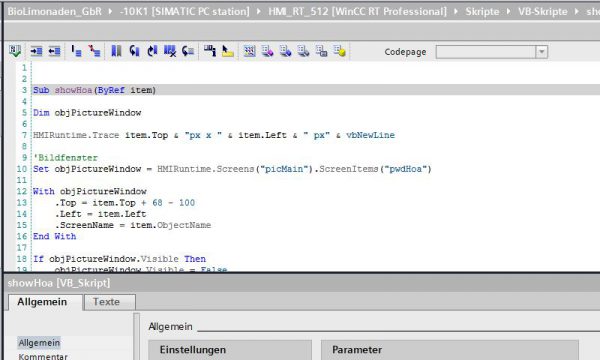This screenshot has width=600, height=360.
Task: Click the VB-Skripte breadcrumb entry
Action: pyautogui.click(x=543, y=11)
